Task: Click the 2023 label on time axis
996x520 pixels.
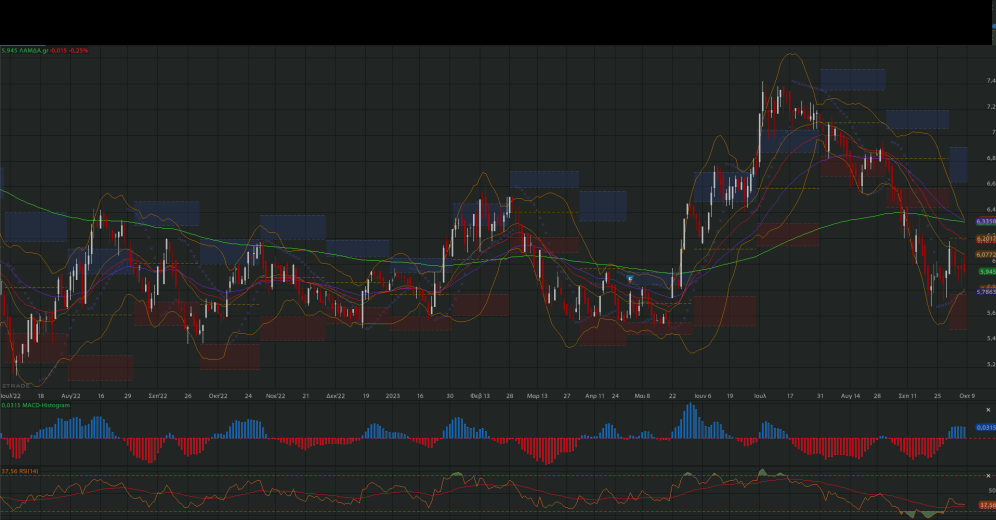Action: pyautogui.click(x=393, y=396)
